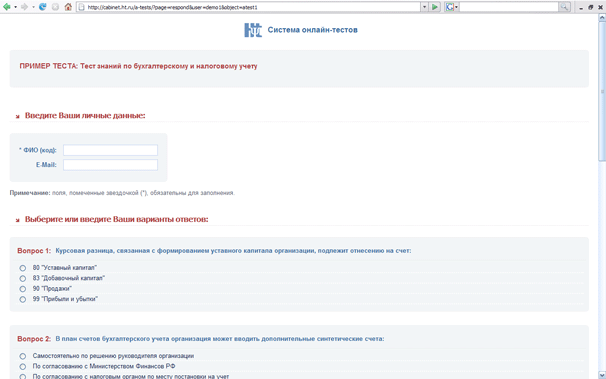
Task: Click the vertical scrollbar thumb
Action: pos(602,91)
